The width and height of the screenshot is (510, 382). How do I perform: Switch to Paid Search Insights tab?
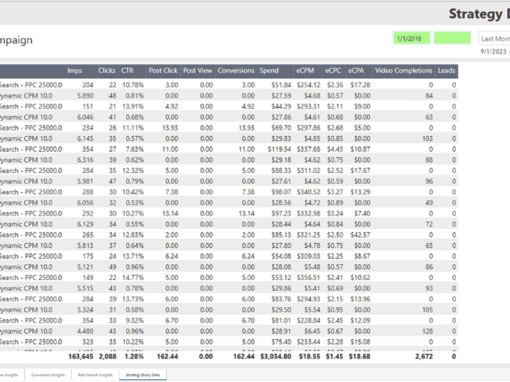[95, 375]
